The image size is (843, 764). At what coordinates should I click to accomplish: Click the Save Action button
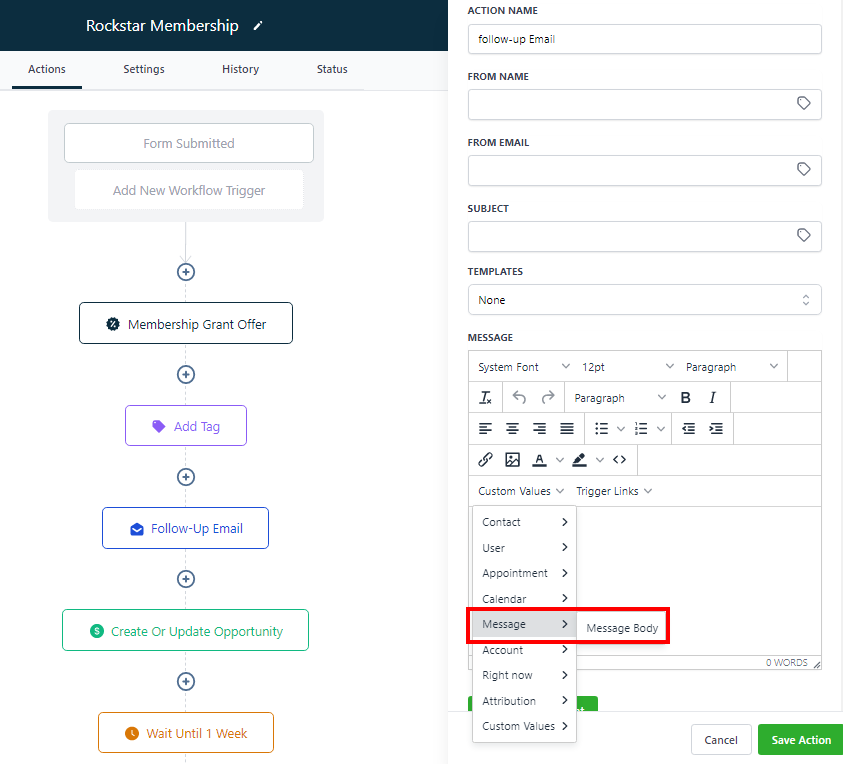pyautogui.click(x=800, y=740)
